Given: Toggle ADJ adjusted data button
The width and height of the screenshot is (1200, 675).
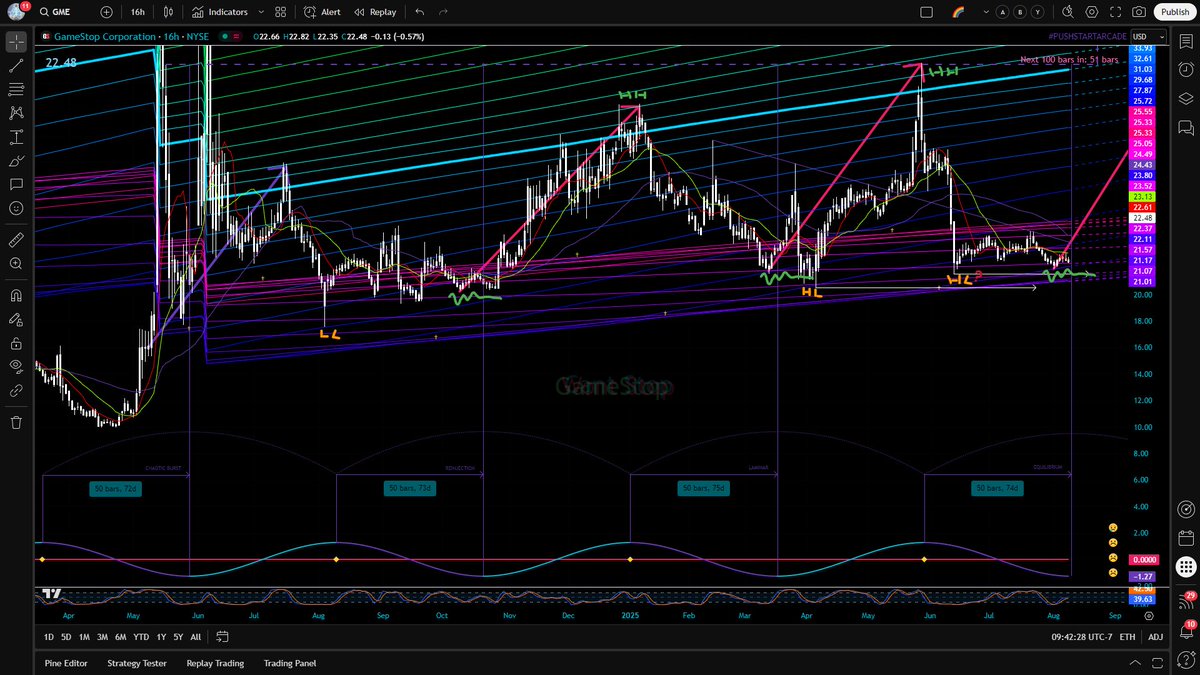Looking at the screenshot, I should [1155, 637].
